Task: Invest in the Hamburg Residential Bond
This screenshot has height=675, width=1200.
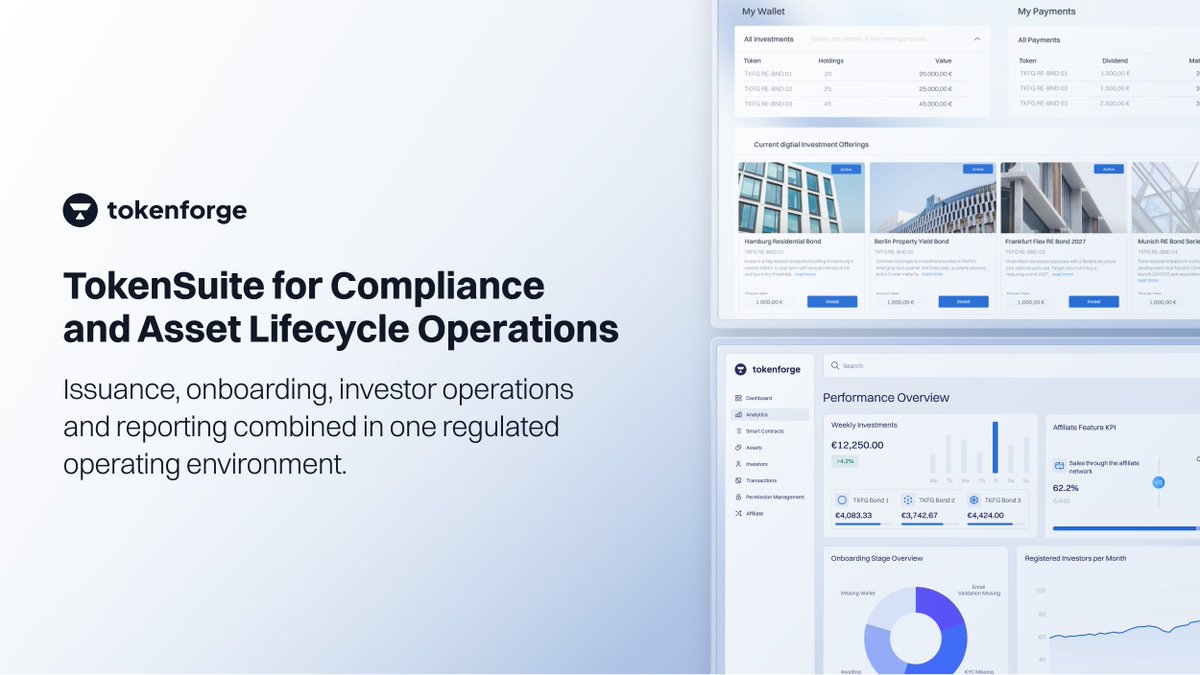Action: click(x=833, y=301)
